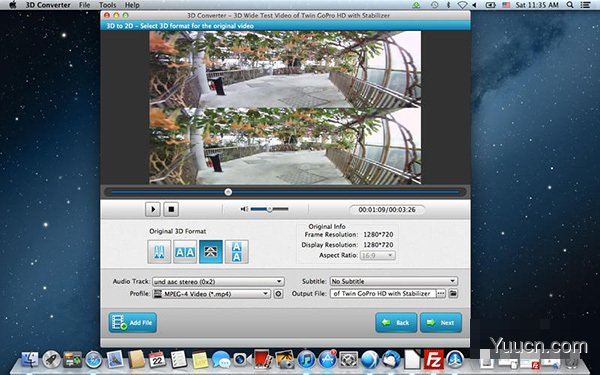Select the highlighted interleaved 3D format icon
This screenshot has height=375, width=600.
point(211,252)
